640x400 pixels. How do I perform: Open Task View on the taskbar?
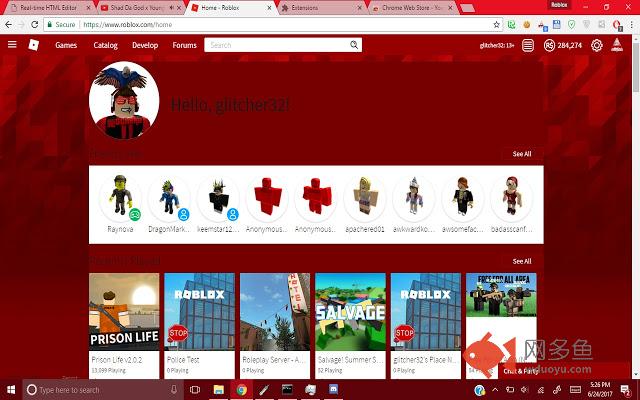195,390
